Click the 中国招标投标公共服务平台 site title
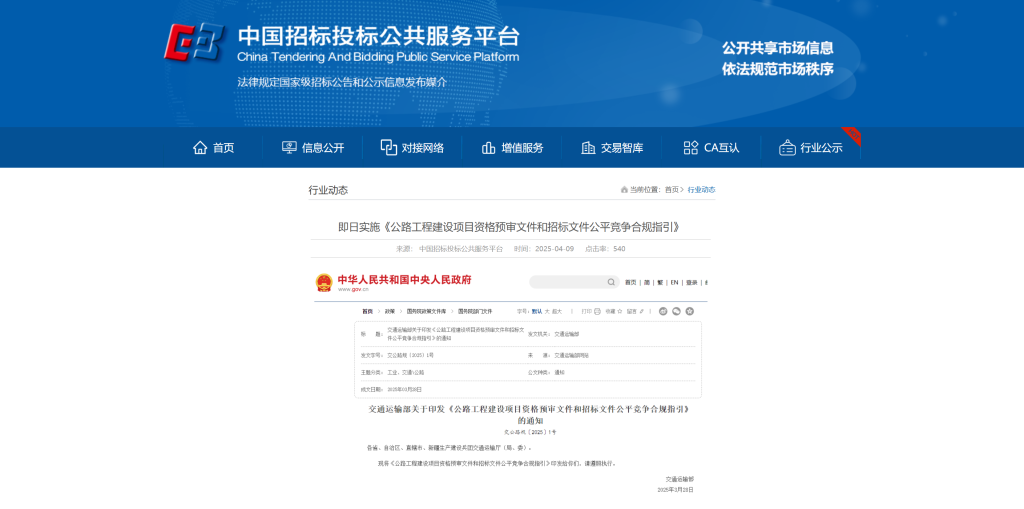1024x509 pixels. (x=378, y=36)
